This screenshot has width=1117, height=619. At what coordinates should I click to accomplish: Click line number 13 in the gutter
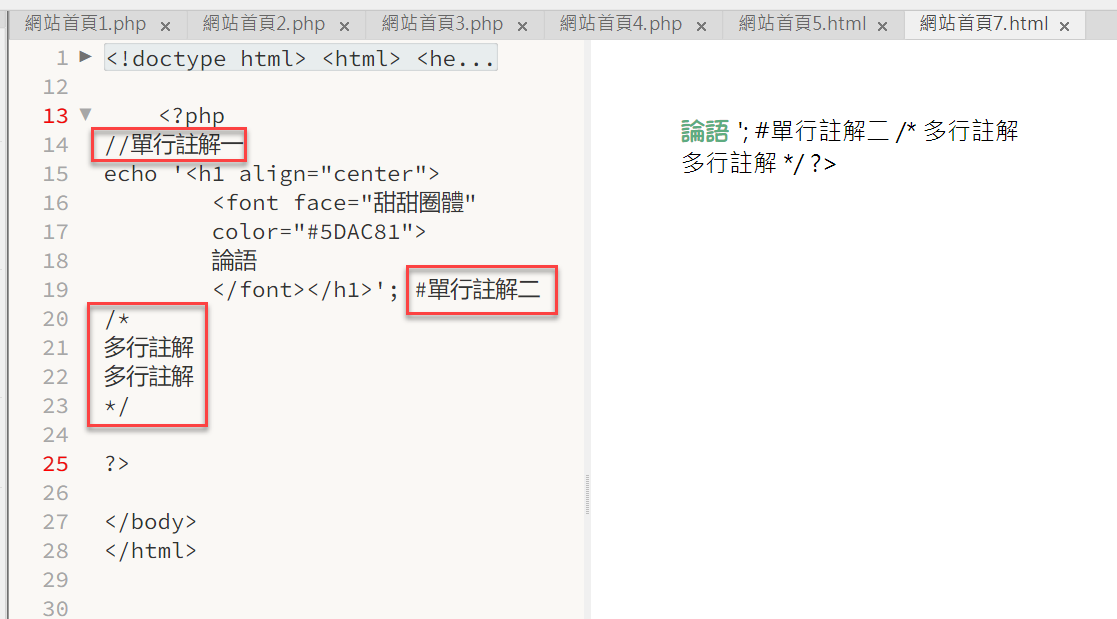pos(56,115)
